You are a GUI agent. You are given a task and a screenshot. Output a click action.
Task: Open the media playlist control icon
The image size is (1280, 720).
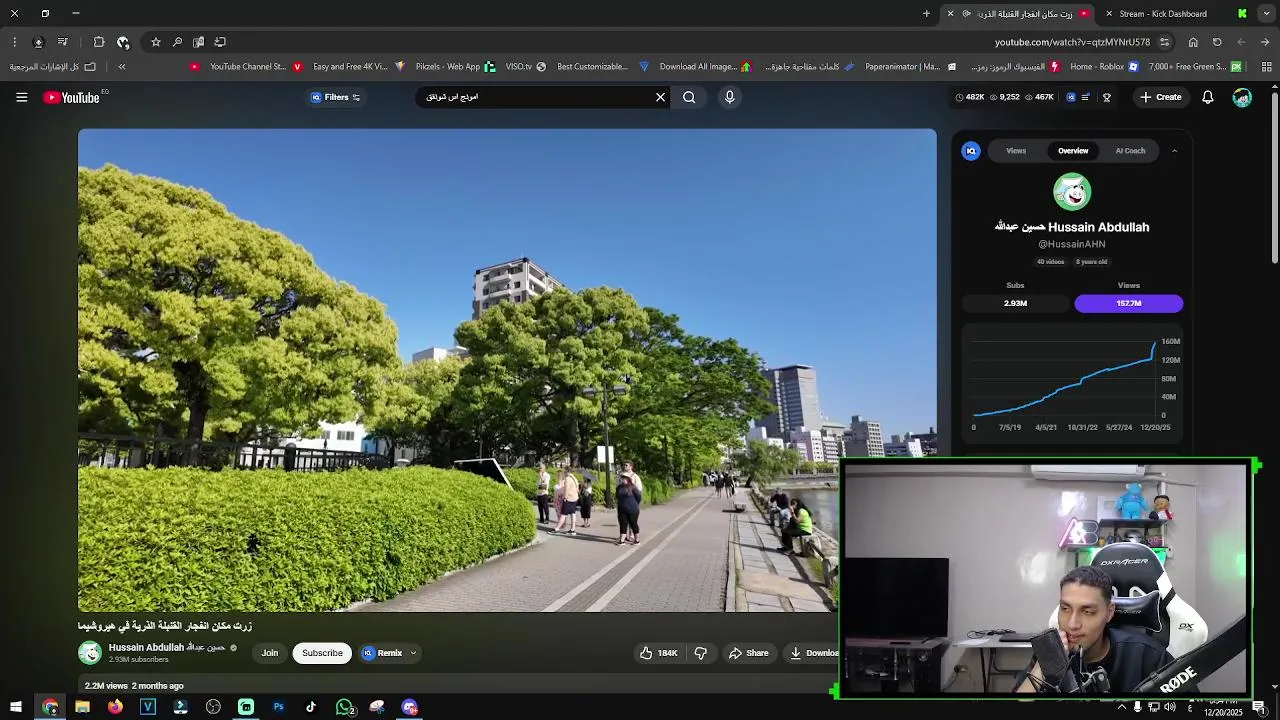tap(63, 42)
